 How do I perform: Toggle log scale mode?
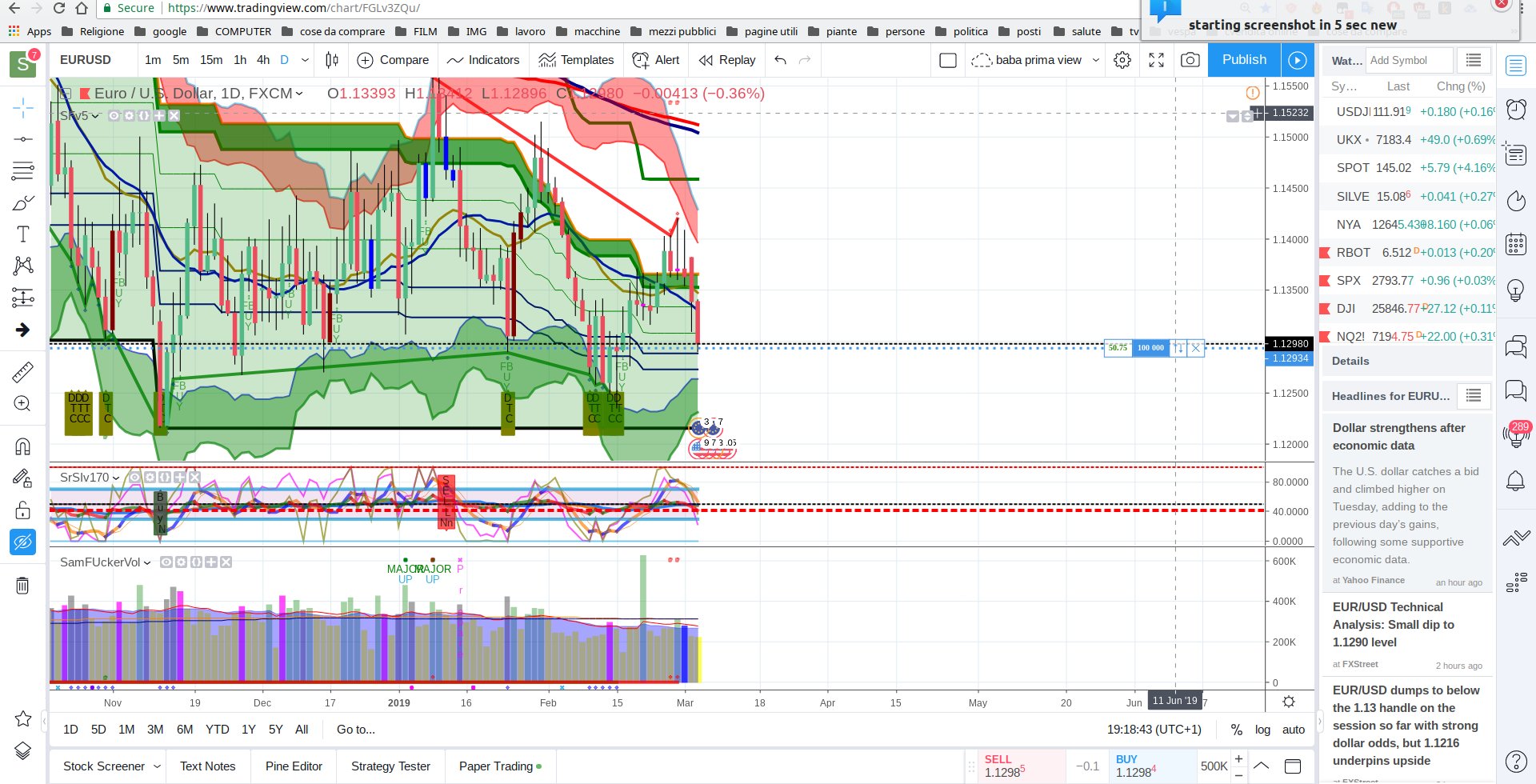[1262, 730]
